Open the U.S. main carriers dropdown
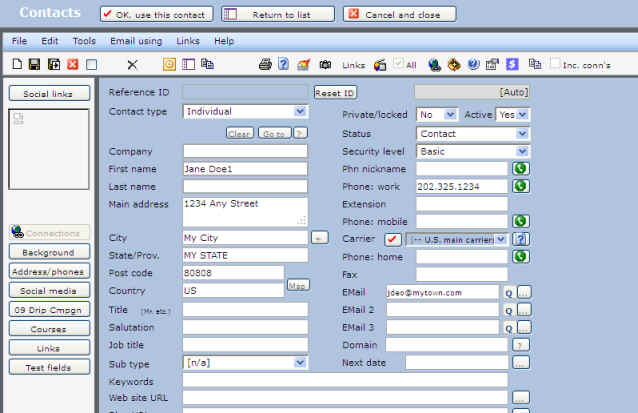 (x=457, y=240)
